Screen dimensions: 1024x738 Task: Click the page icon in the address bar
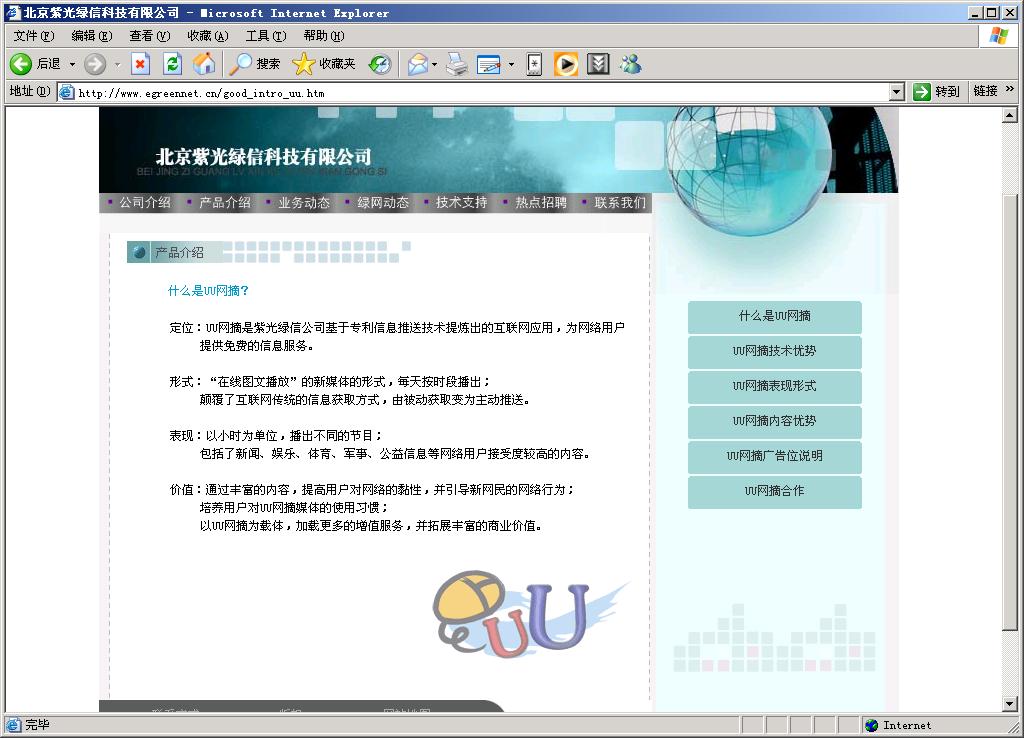click(x=66, y=92)
